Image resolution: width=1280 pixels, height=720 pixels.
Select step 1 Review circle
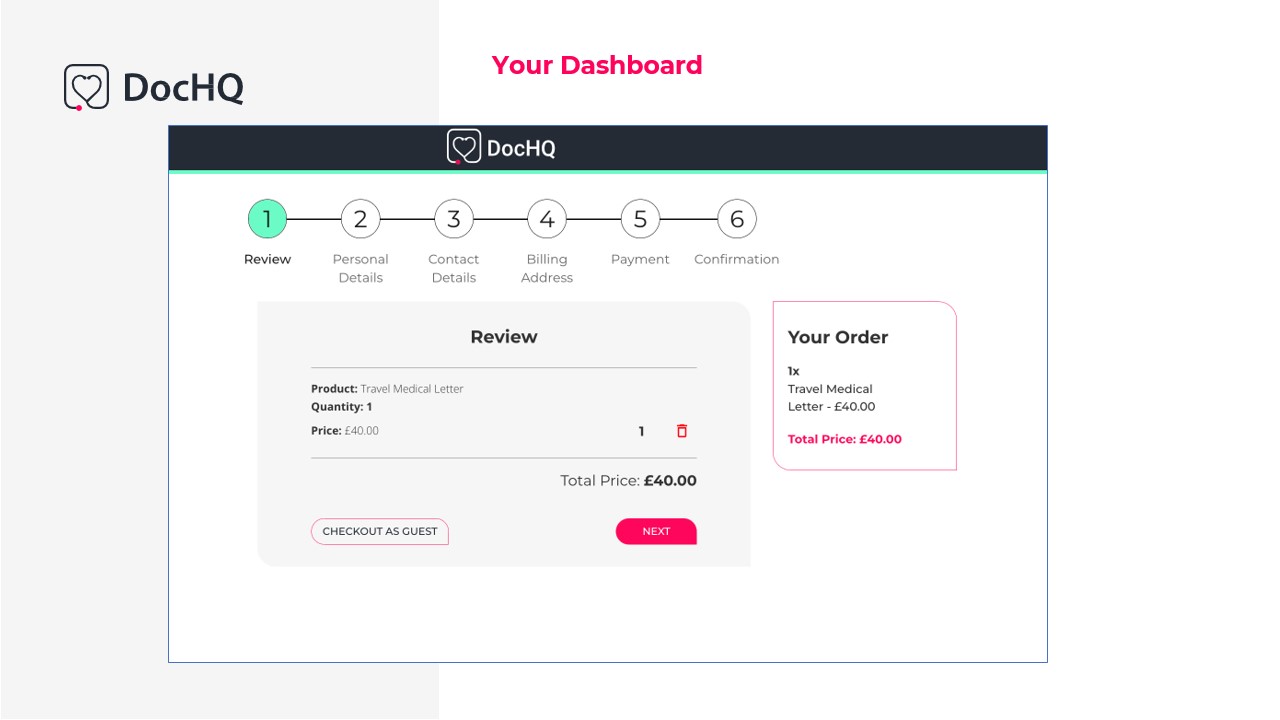coord(267,219)
